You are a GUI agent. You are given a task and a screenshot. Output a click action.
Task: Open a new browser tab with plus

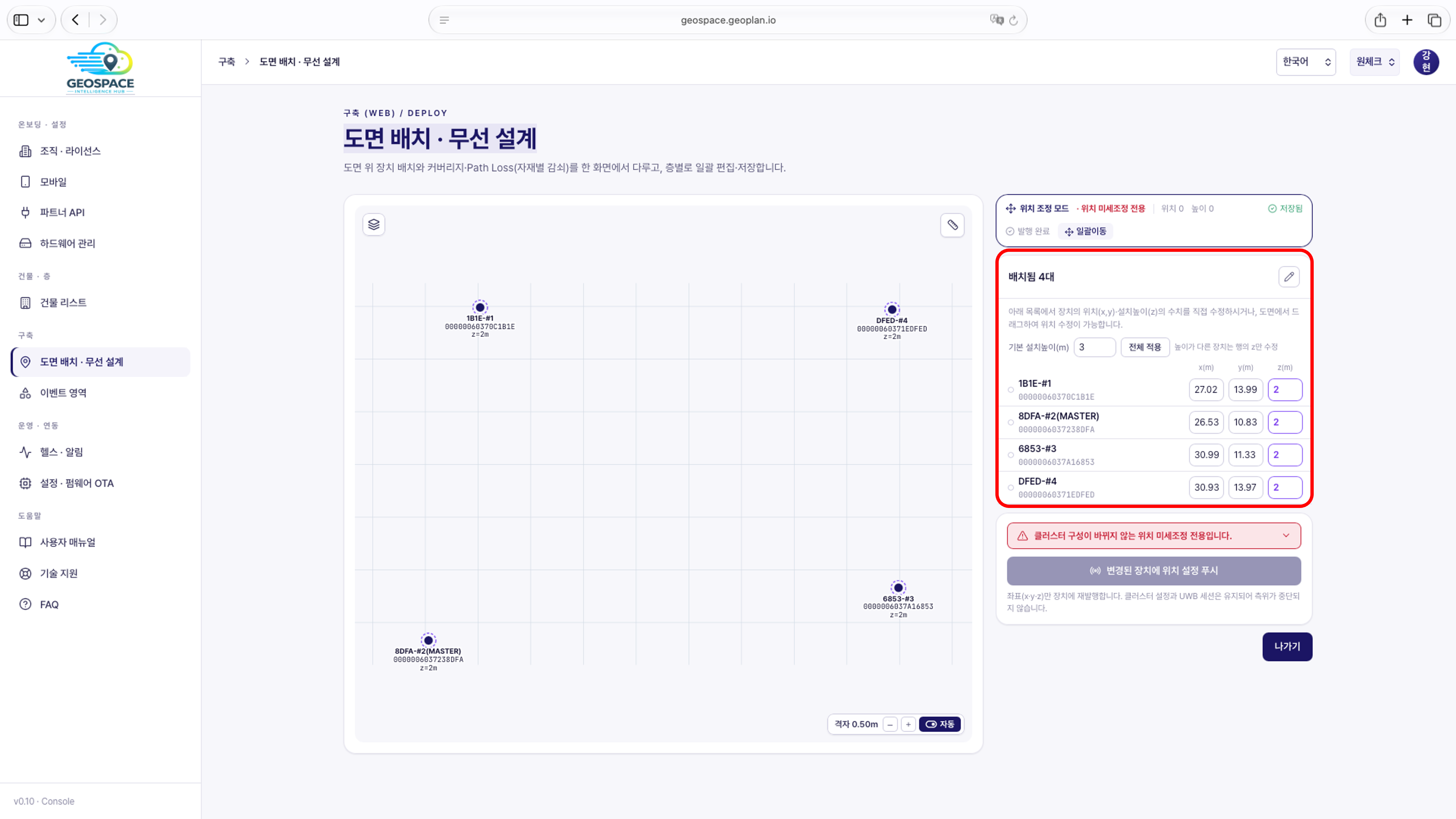pyautogui.click(x=1407, y=20)
